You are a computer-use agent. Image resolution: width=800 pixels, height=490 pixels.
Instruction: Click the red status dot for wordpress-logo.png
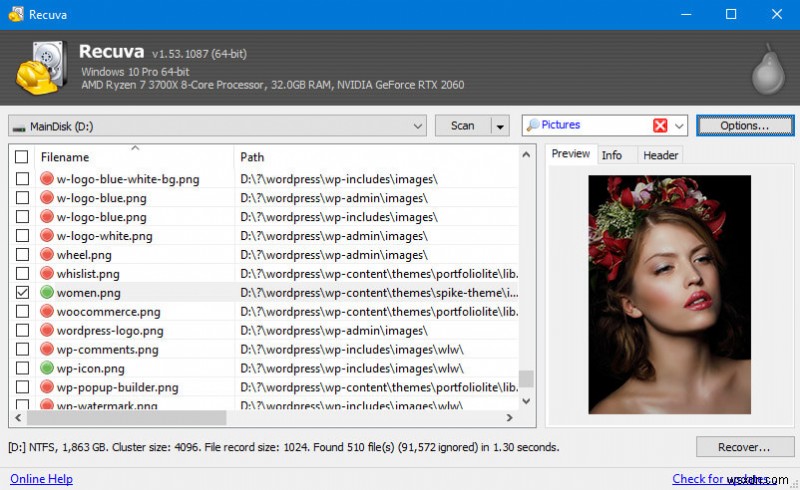coord(47,330)
